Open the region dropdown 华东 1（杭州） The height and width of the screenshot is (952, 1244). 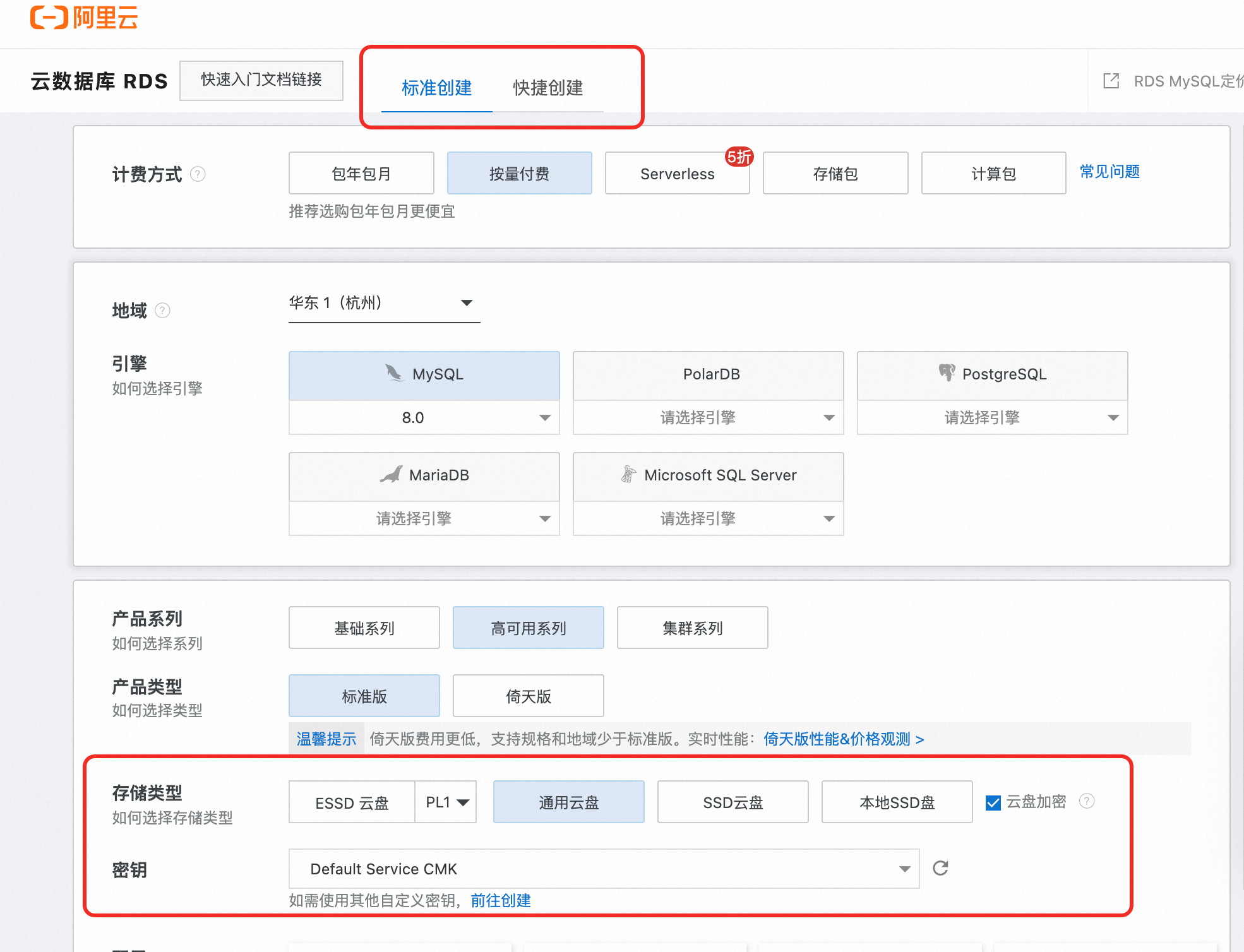tap(384, 304)
